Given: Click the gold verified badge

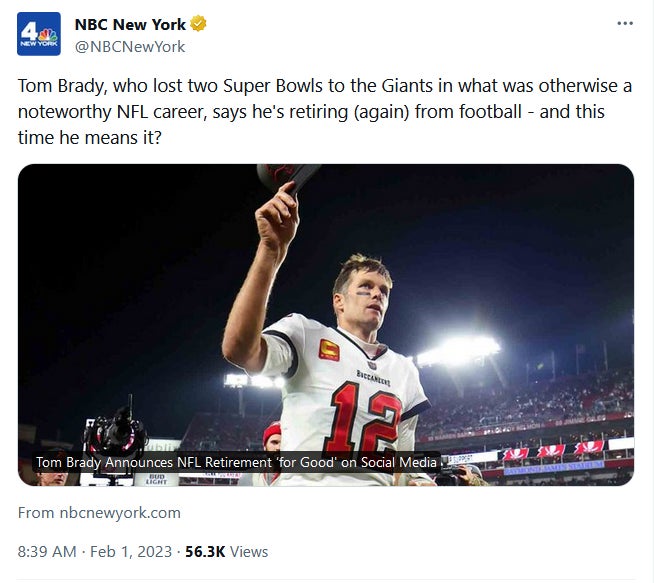Looking at the screenshot, I should click(200, 25).
